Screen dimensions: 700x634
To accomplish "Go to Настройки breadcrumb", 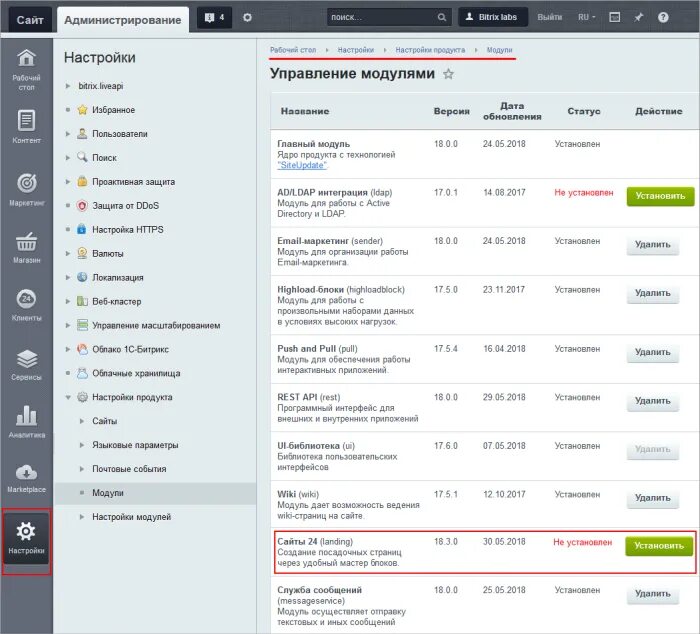I will (356, 50).
